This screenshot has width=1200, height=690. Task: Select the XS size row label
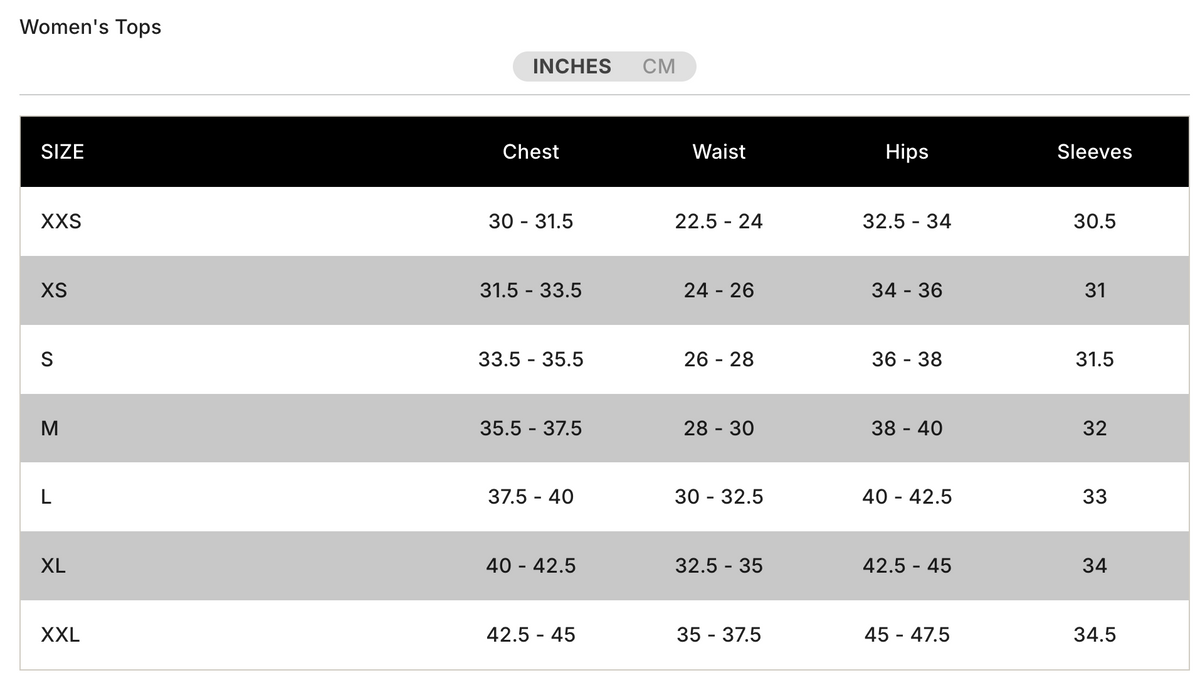click(54, 290)
